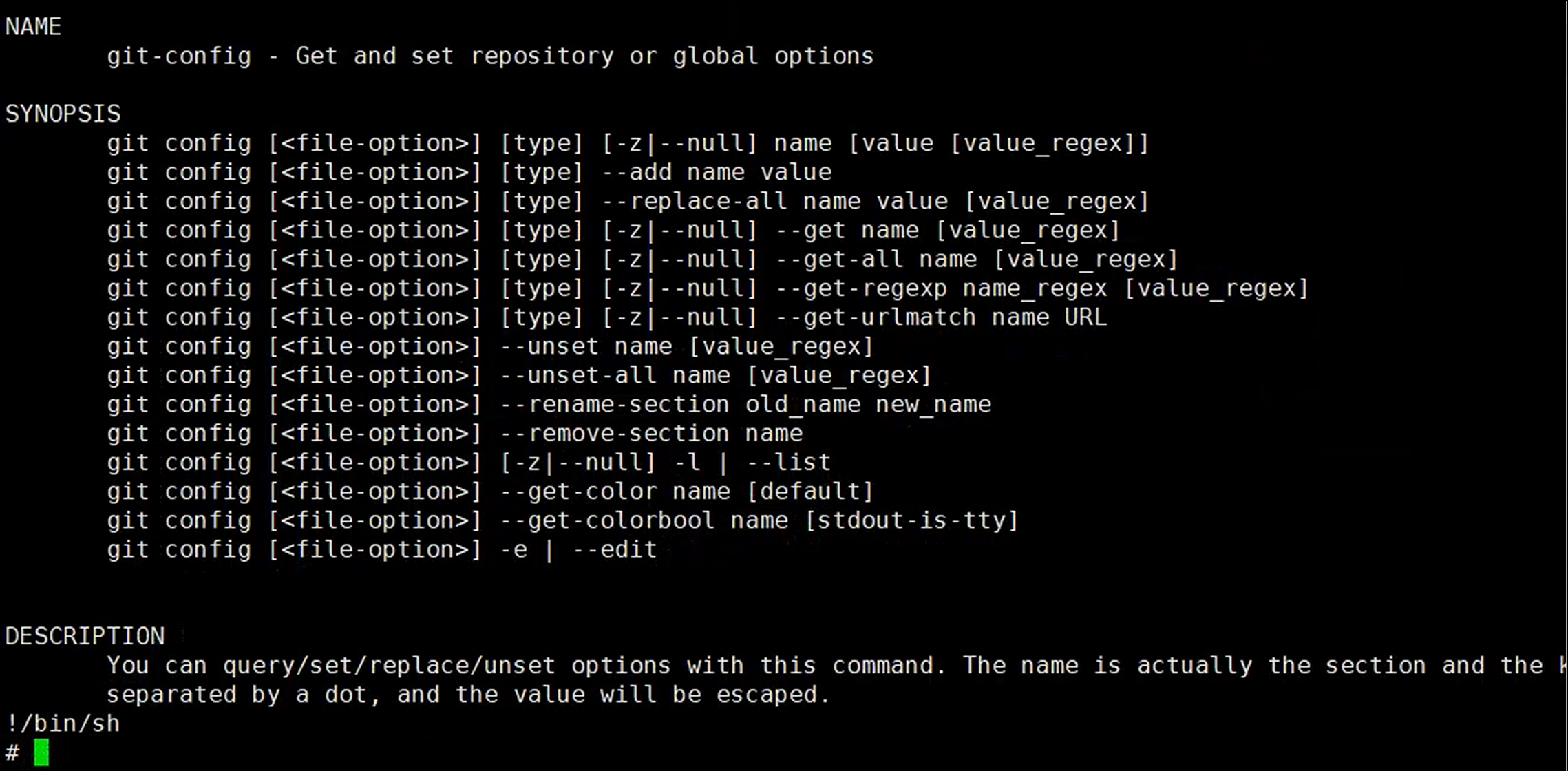This screenshot has height=771, width=1568.
Task: Click the '--replace-all' option text
Action: coord(694,201)
